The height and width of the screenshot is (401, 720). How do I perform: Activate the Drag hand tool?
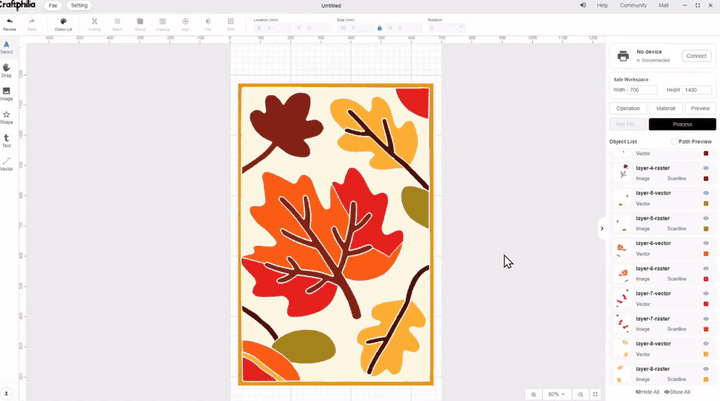(6, 68)
